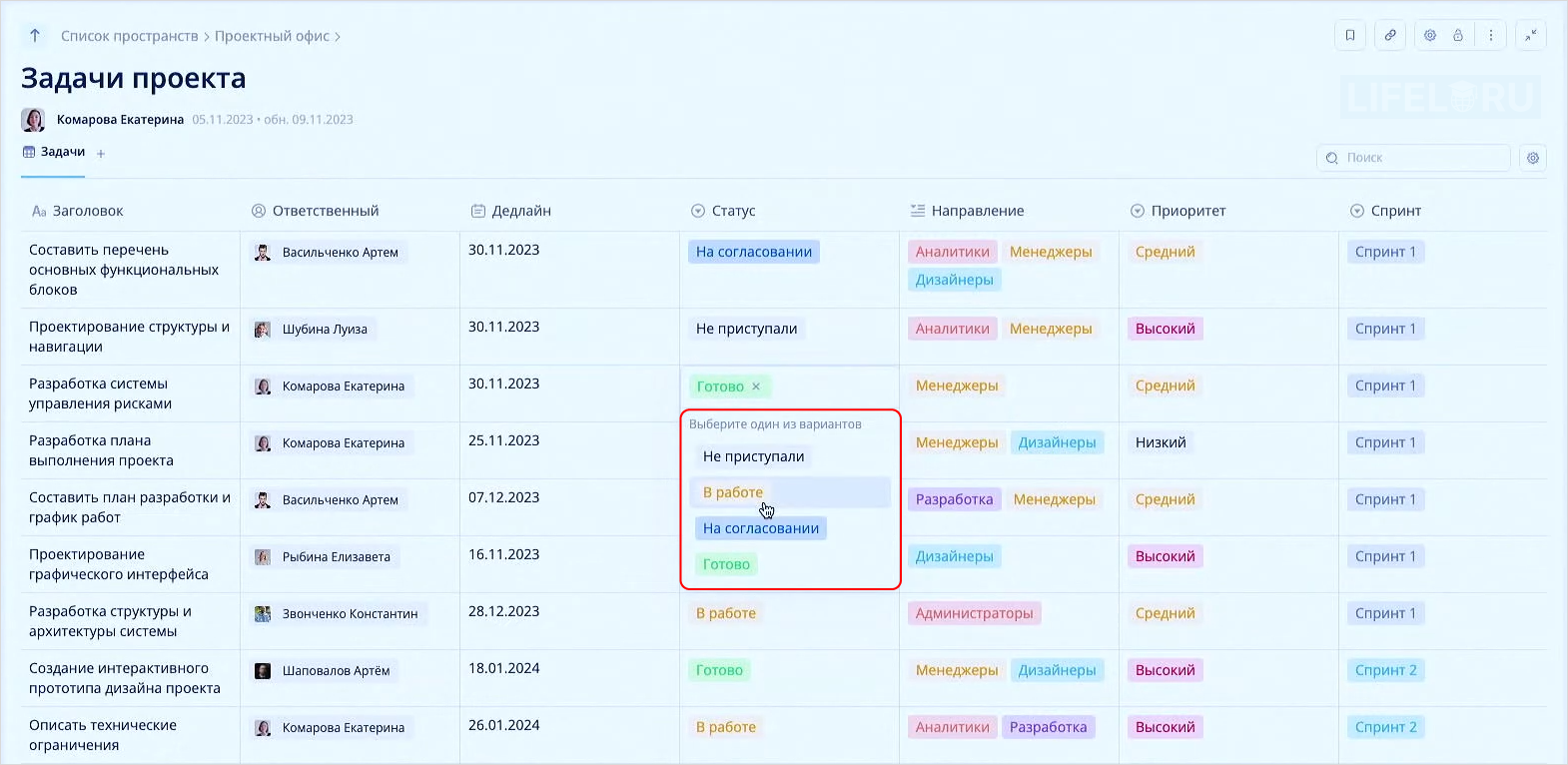The image size is (1568, 765).
Task: Click task Описать технические ограничения
Action: (103, 735)
